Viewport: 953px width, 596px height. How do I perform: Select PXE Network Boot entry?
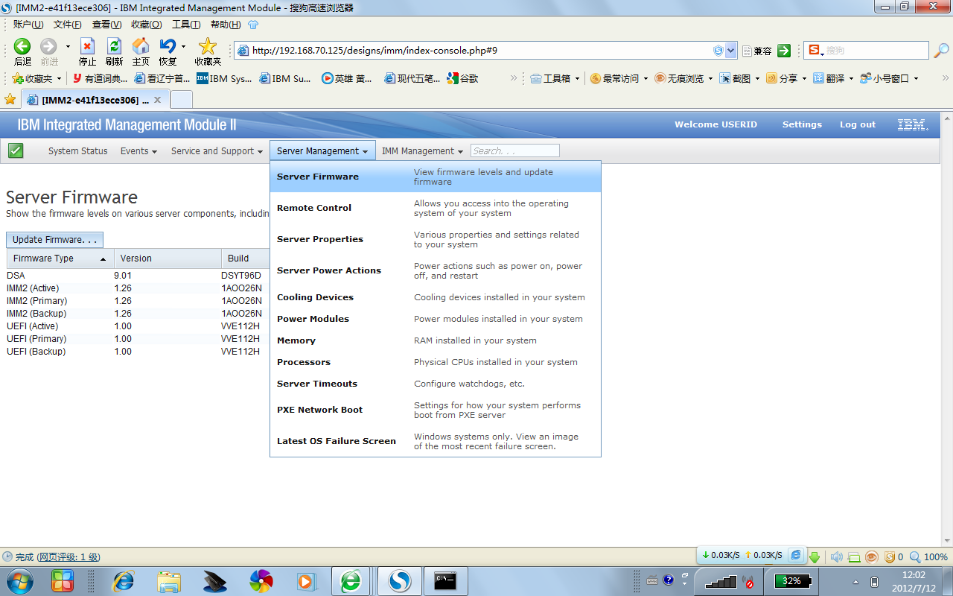[435, 410]
